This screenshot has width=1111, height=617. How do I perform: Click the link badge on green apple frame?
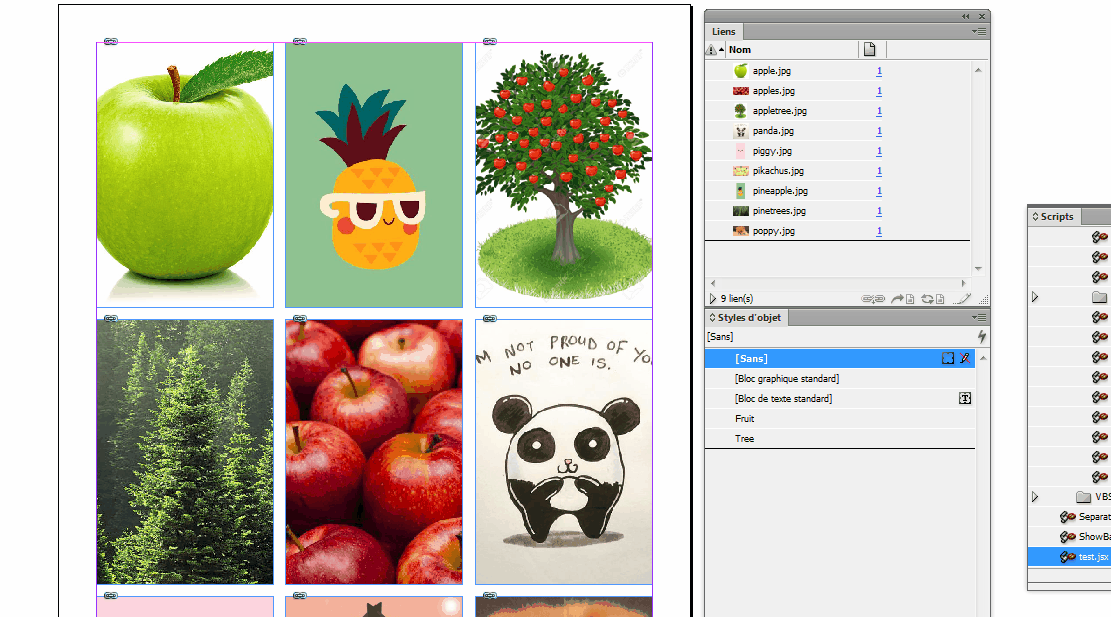(x=111, y=42)
